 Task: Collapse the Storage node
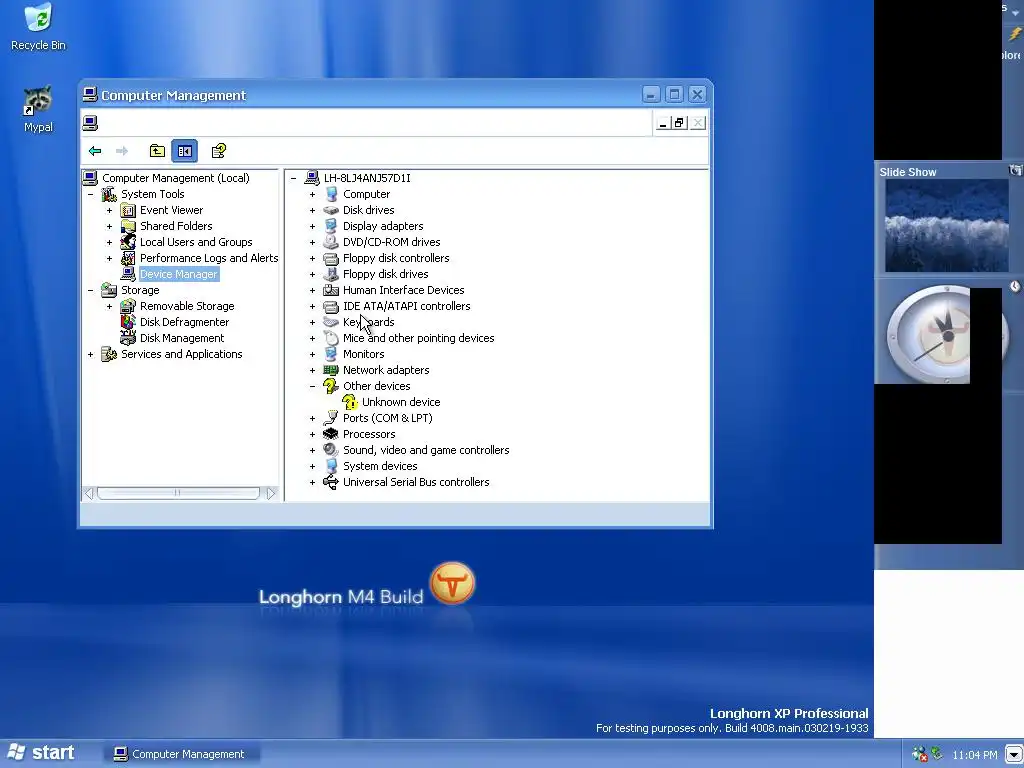91,290
